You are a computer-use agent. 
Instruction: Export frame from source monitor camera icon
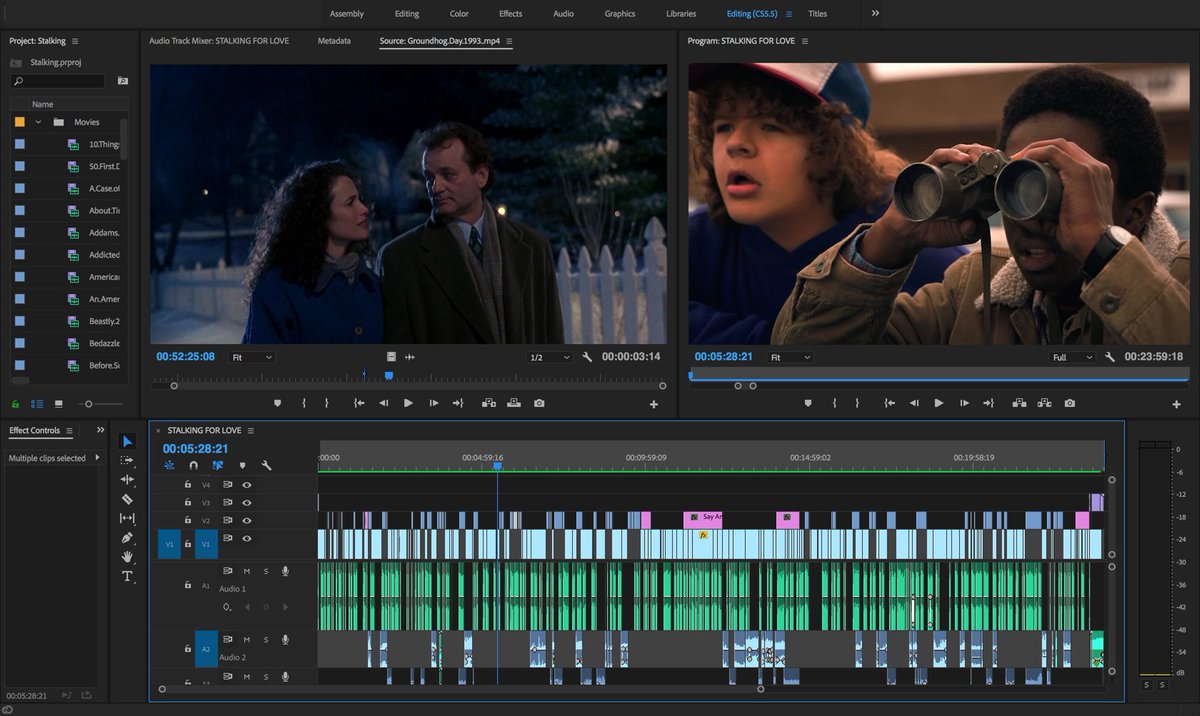click(x=539, y=403)
